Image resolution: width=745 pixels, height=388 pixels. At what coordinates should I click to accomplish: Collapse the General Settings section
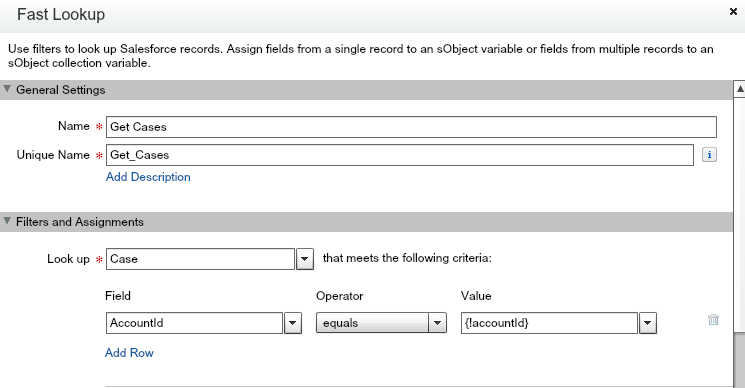pos(7,89)
